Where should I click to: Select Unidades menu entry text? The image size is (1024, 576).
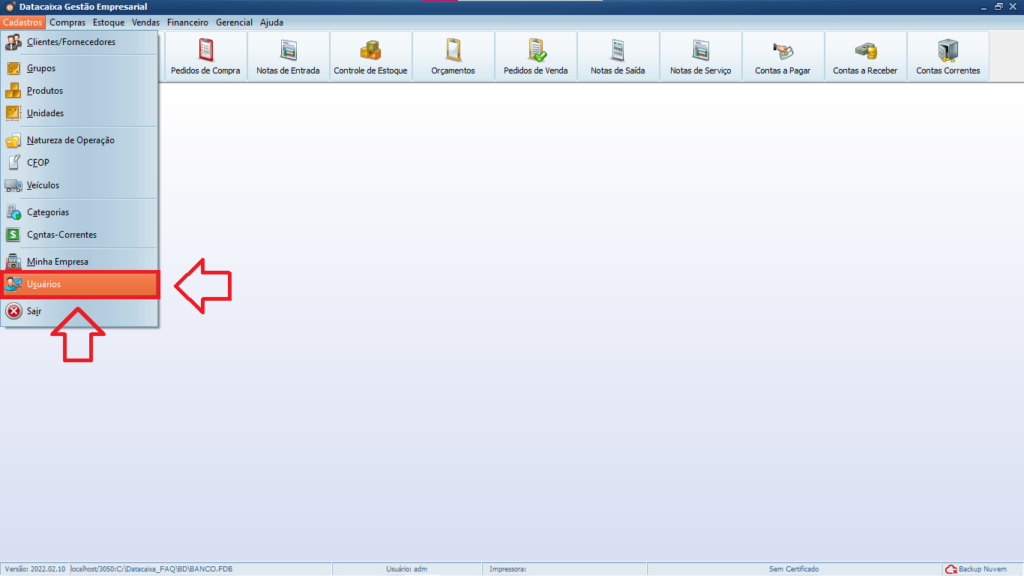point(45,113)
